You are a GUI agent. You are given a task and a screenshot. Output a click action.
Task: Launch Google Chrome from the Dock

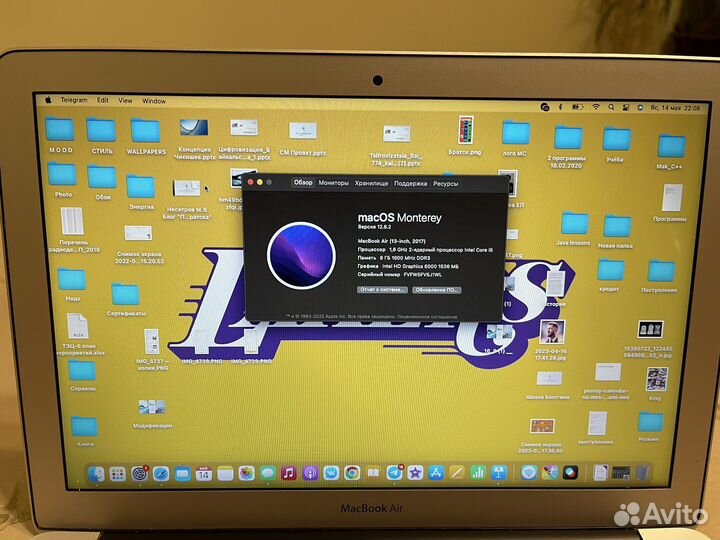[x=352, y=472]
